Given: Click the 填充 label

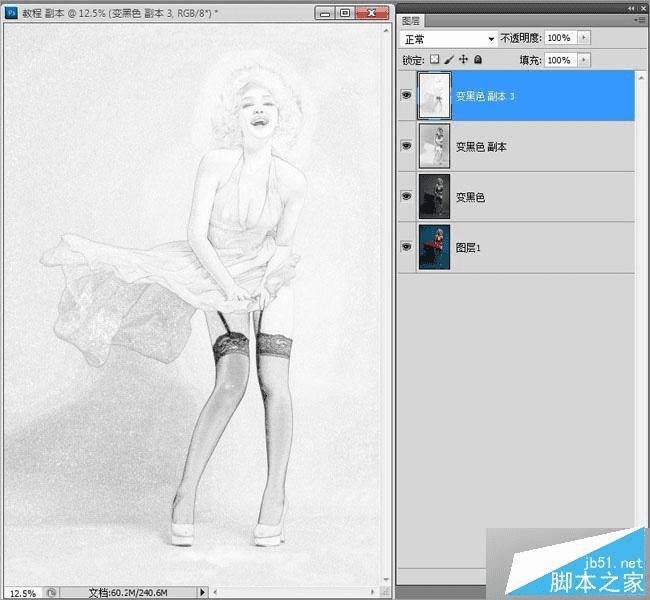Looking at the screenshot, I should 530,61.
